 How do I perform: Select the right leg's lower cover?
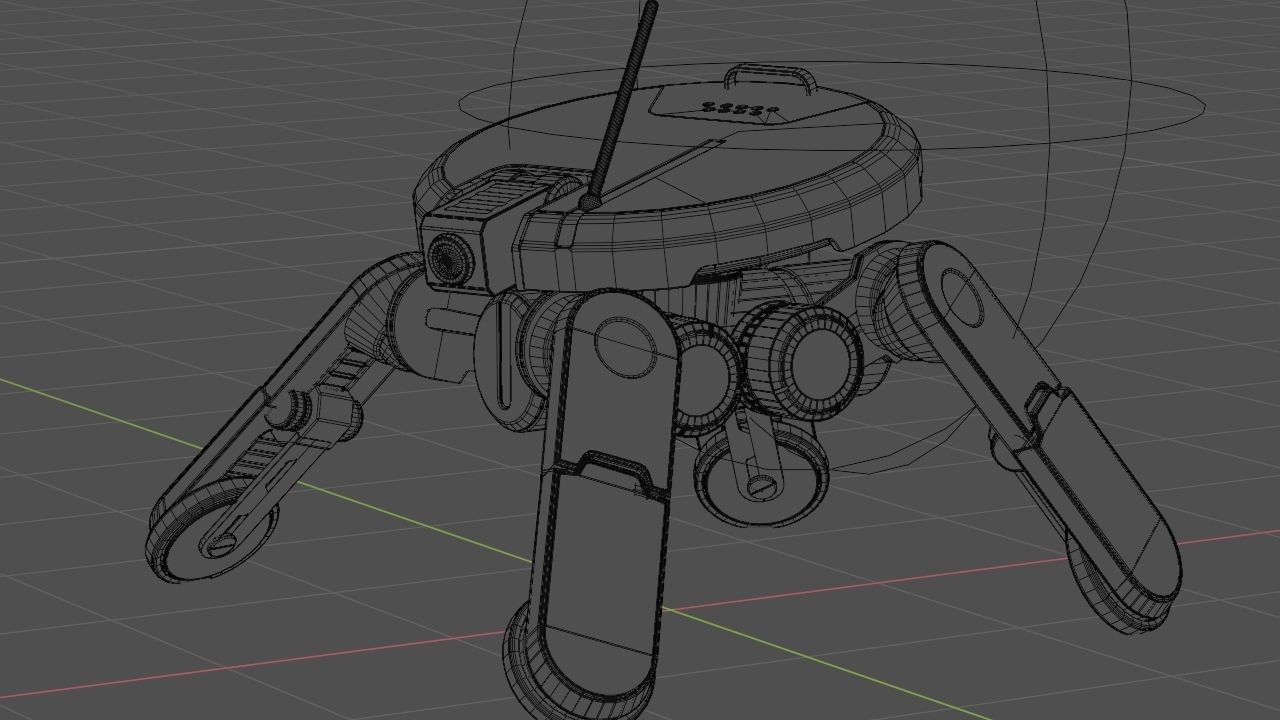(1102, 494)
